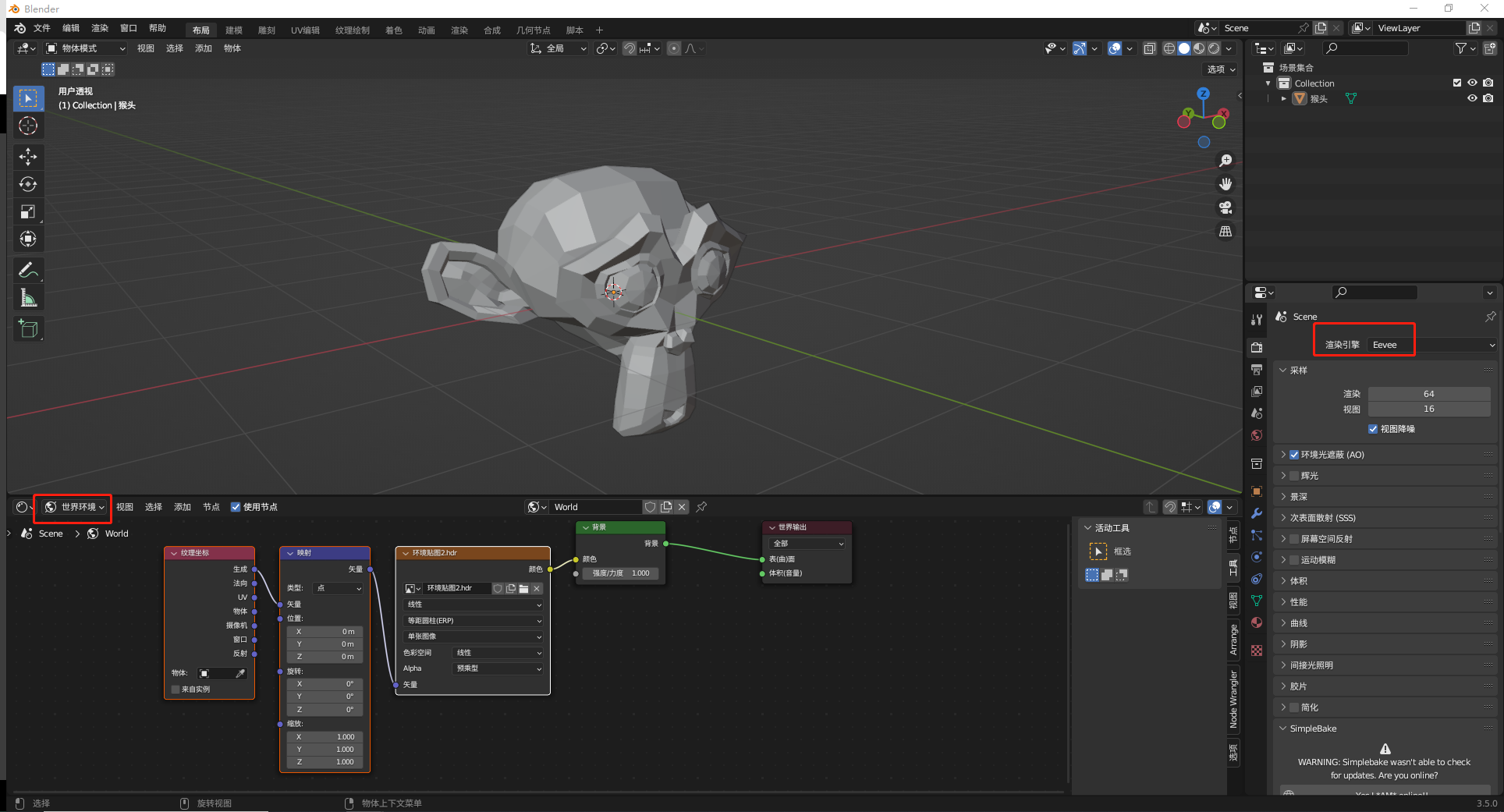
Task: Disable the 视图降噪 checkbox
Action: coord(1373,429)
